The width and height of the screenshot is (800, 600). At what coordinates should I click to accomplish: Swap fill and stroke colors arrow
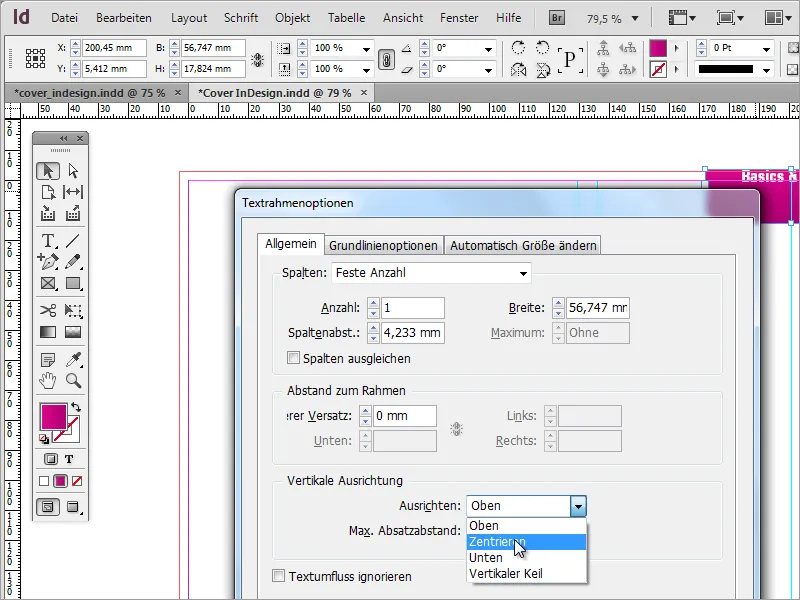[76, 407]
